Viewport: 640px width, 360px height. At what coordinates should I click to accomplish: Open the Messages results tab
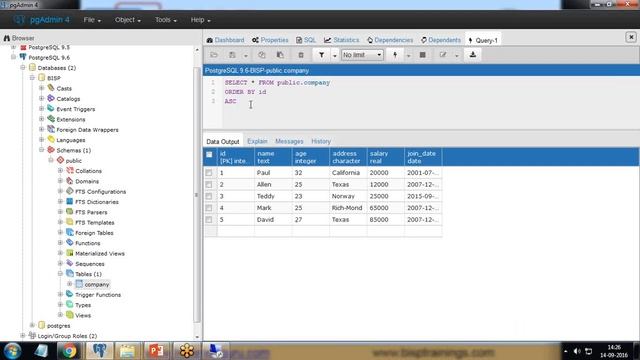(x=289, y=141)
